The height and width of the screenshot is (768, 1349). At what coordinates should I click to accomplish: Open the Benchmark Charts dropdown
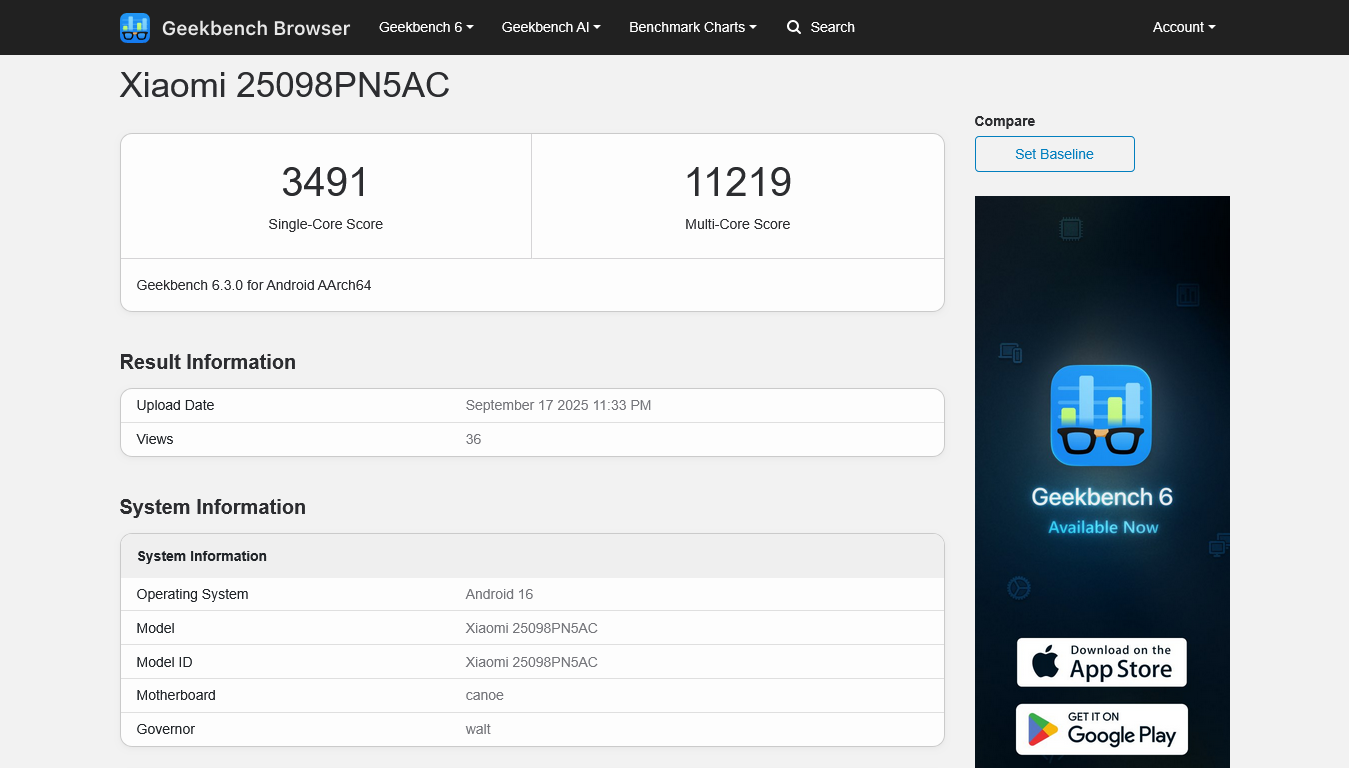(x=692, y=27)
